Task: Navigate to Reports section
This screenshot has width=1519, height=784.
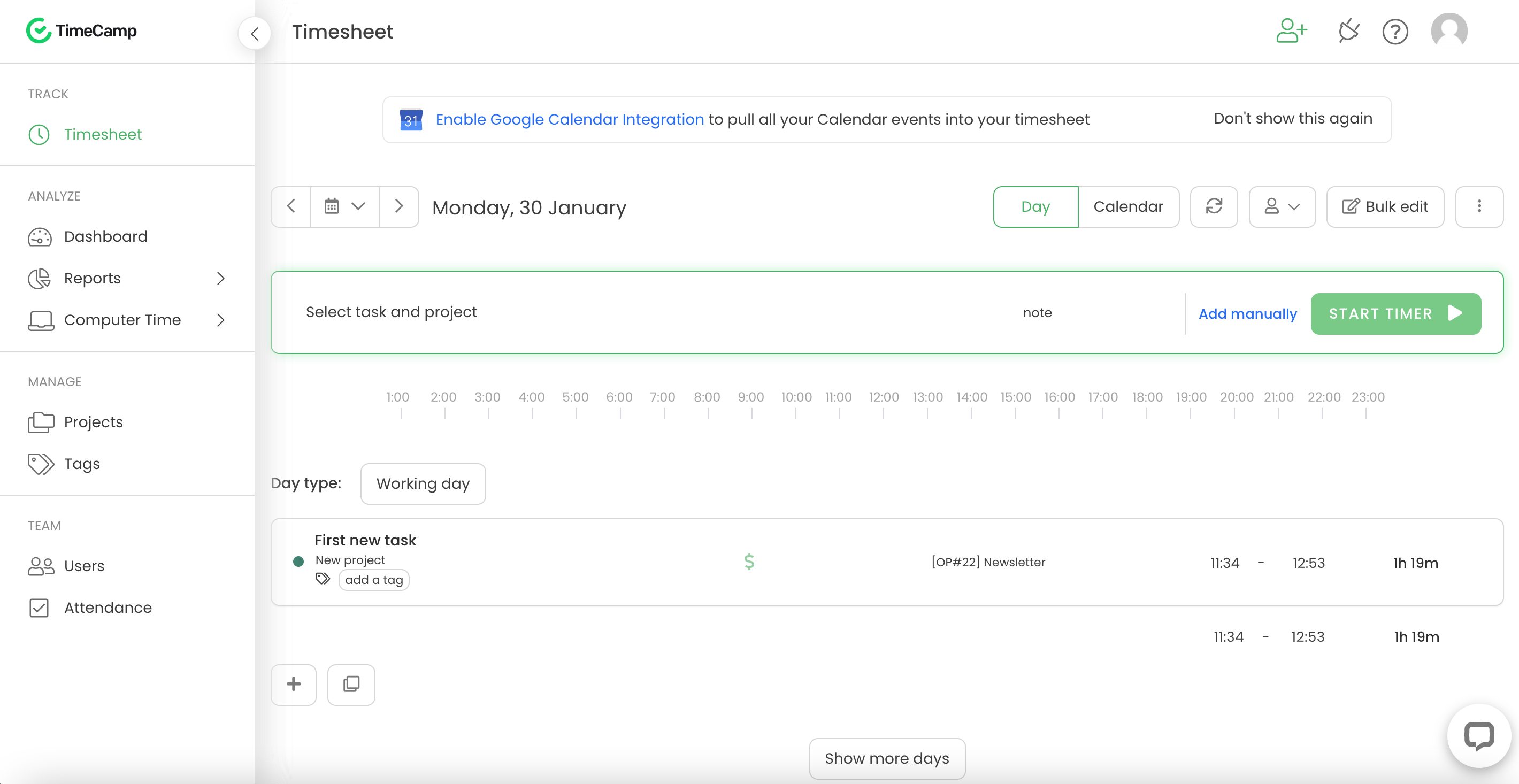Action: tap(92, 278)
